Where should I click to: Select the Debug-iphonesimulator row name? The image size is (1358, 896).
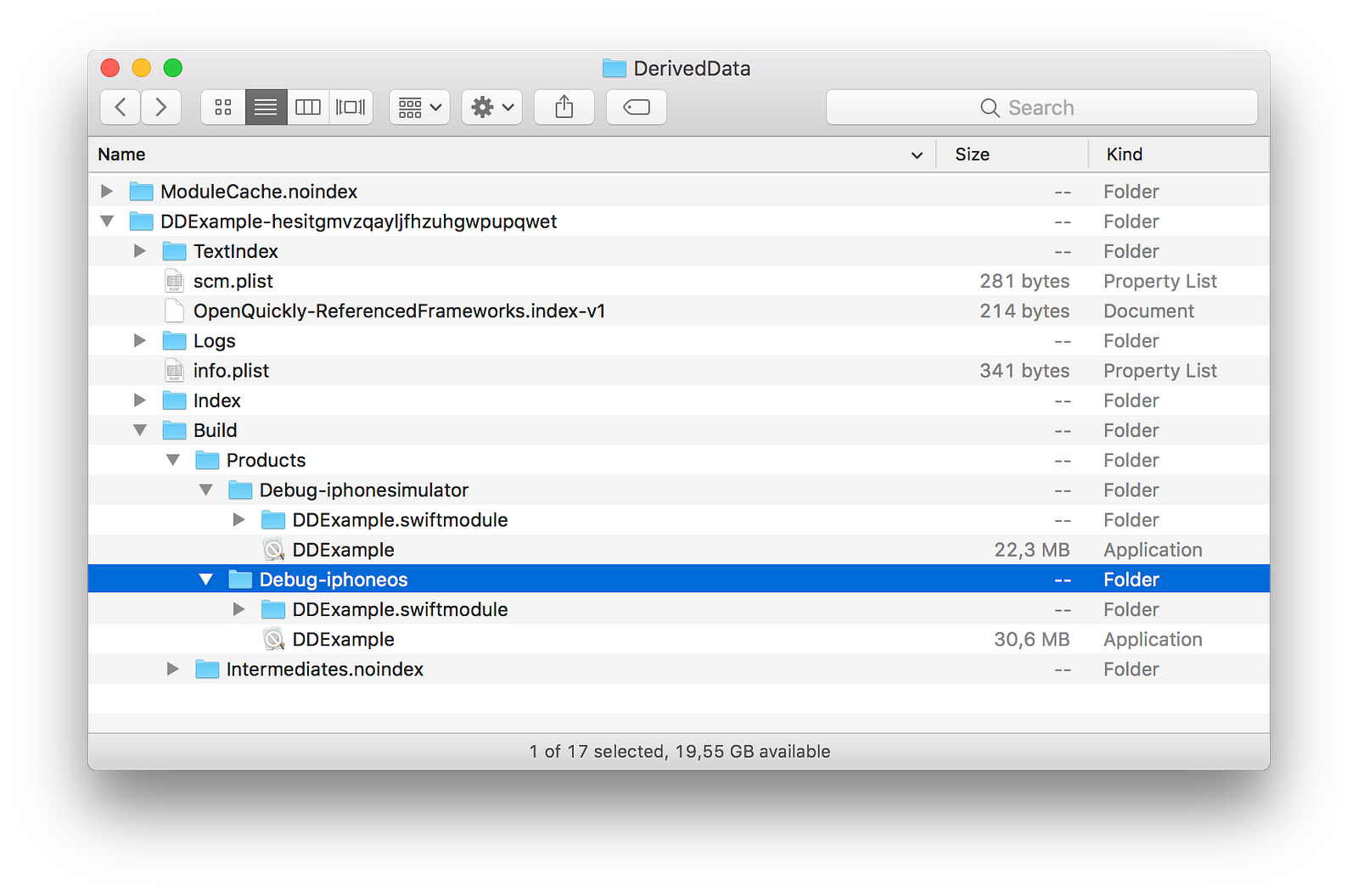364,490
